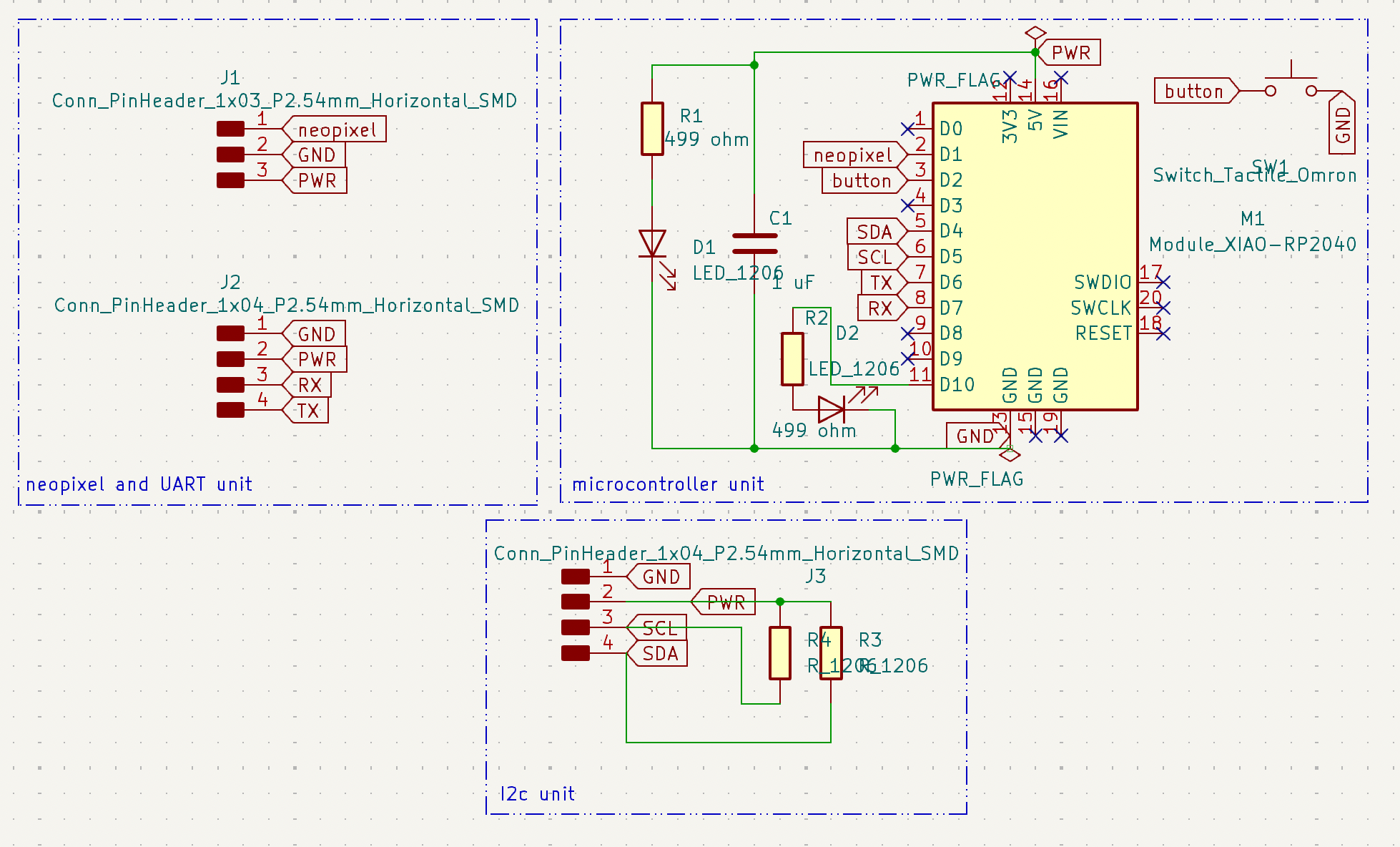Click the no-connect flag on pin D8
1400x847 pixels.
pos(907,333)
